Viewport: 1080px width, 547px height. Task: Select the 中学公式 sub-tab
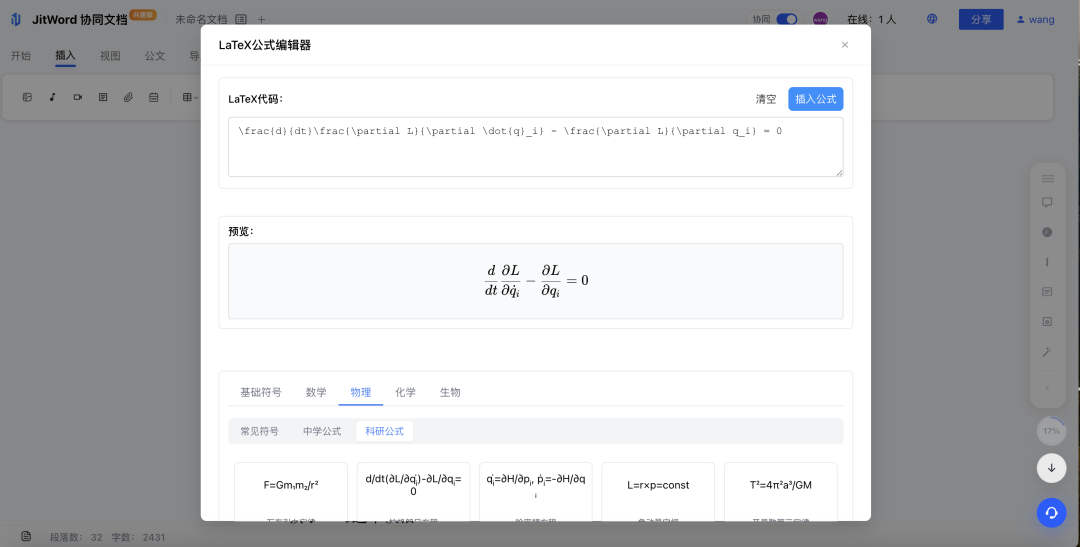(322, 431)
